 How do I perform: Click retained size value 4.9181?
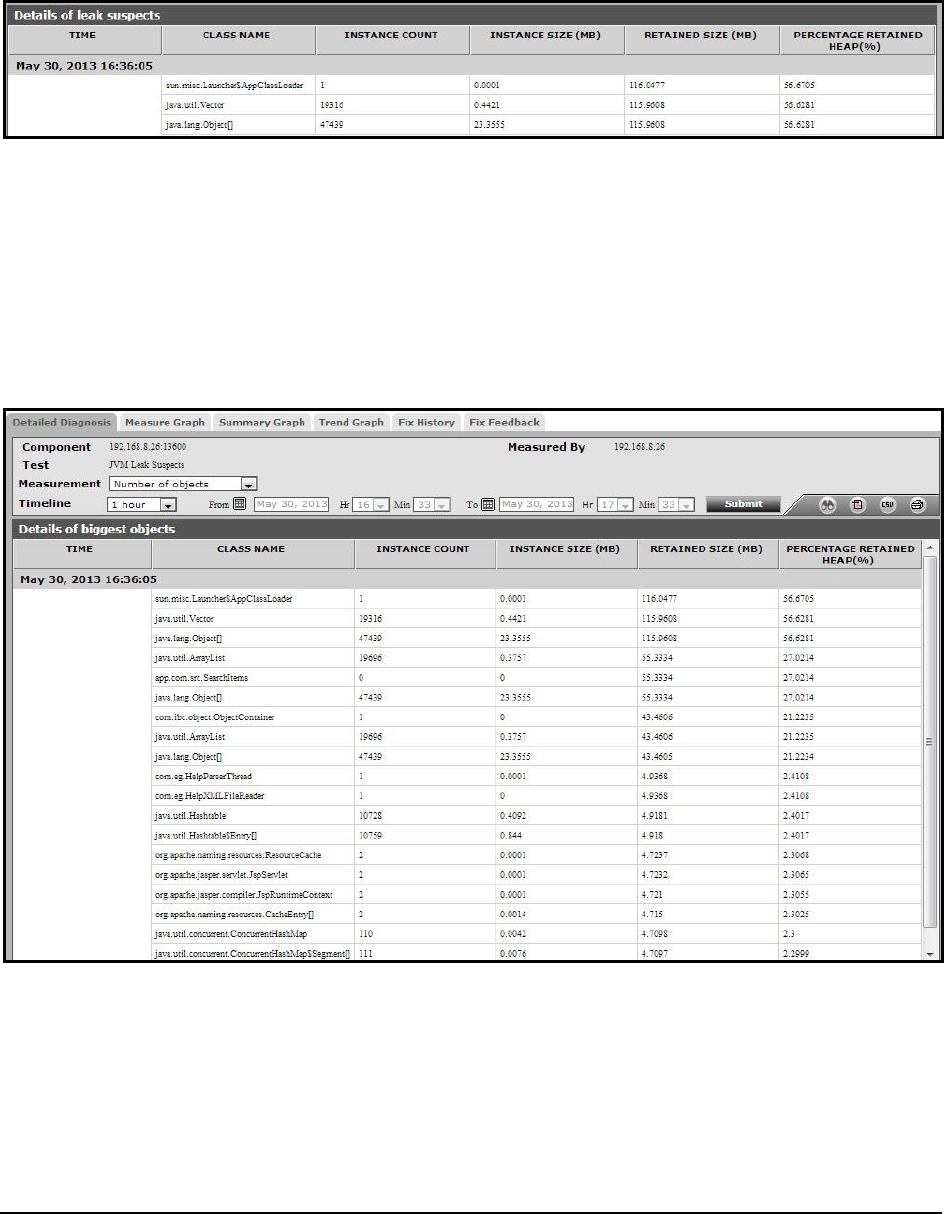click(655, 816)
